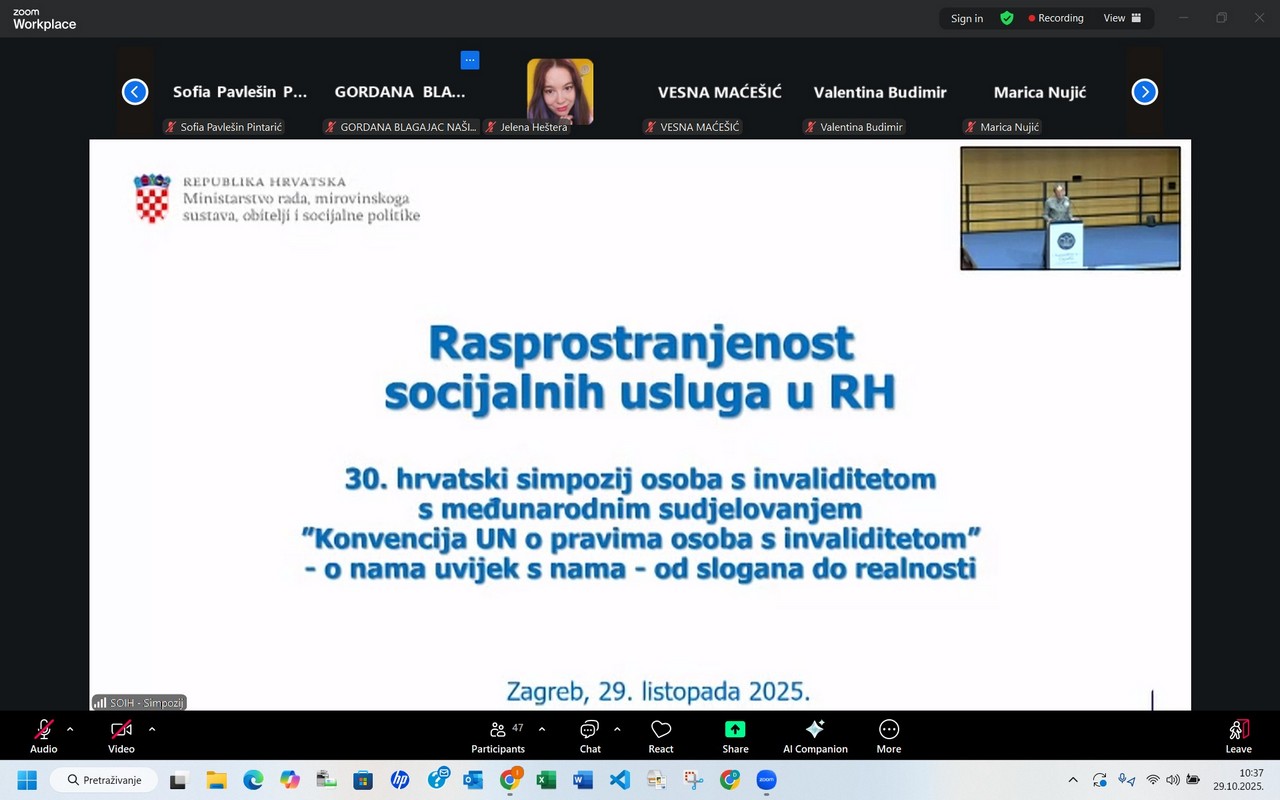Open the More meeting options
This screenshot has height=800, width=1280.
pos(888,735)
